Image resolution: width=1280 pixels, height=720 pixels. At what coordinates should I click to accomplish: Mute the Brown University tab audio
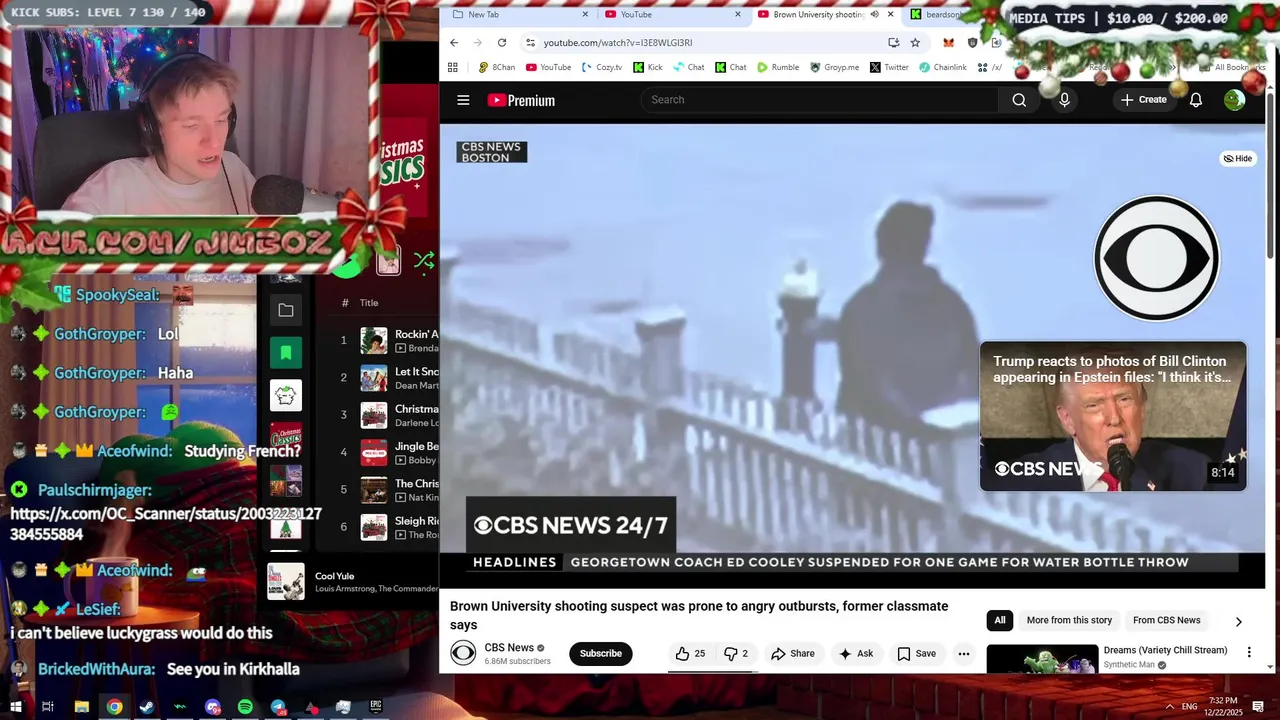click(x=874, y=15)
